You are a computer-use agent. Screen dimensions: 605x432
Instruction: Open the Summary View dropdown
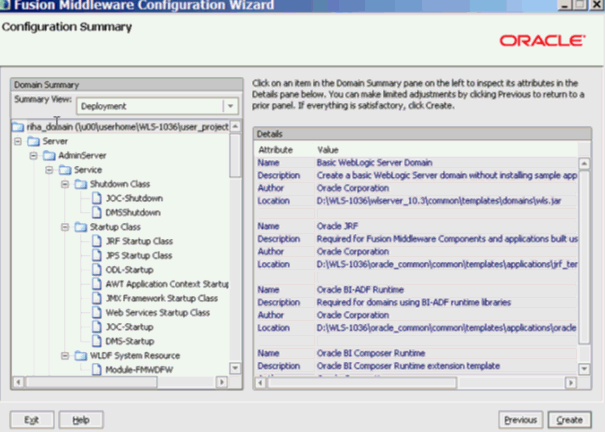point(231,106)
